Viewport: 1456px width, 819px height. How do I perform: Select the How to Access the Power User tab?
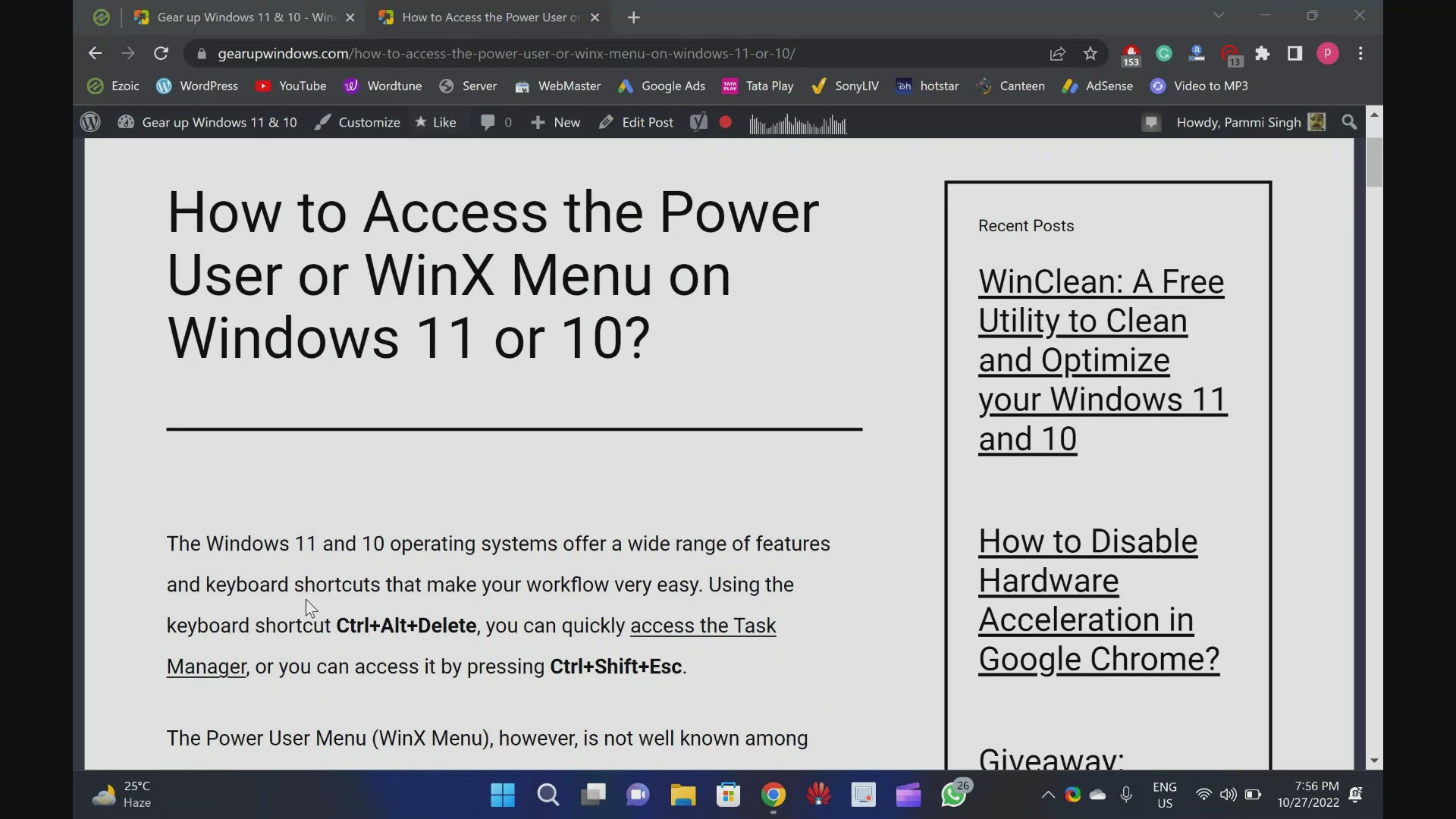click(489, 17)
